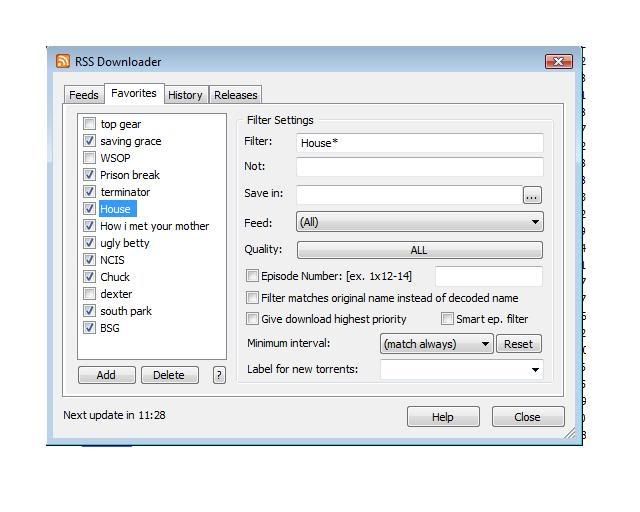Click the question mark help button

[219, 375]
